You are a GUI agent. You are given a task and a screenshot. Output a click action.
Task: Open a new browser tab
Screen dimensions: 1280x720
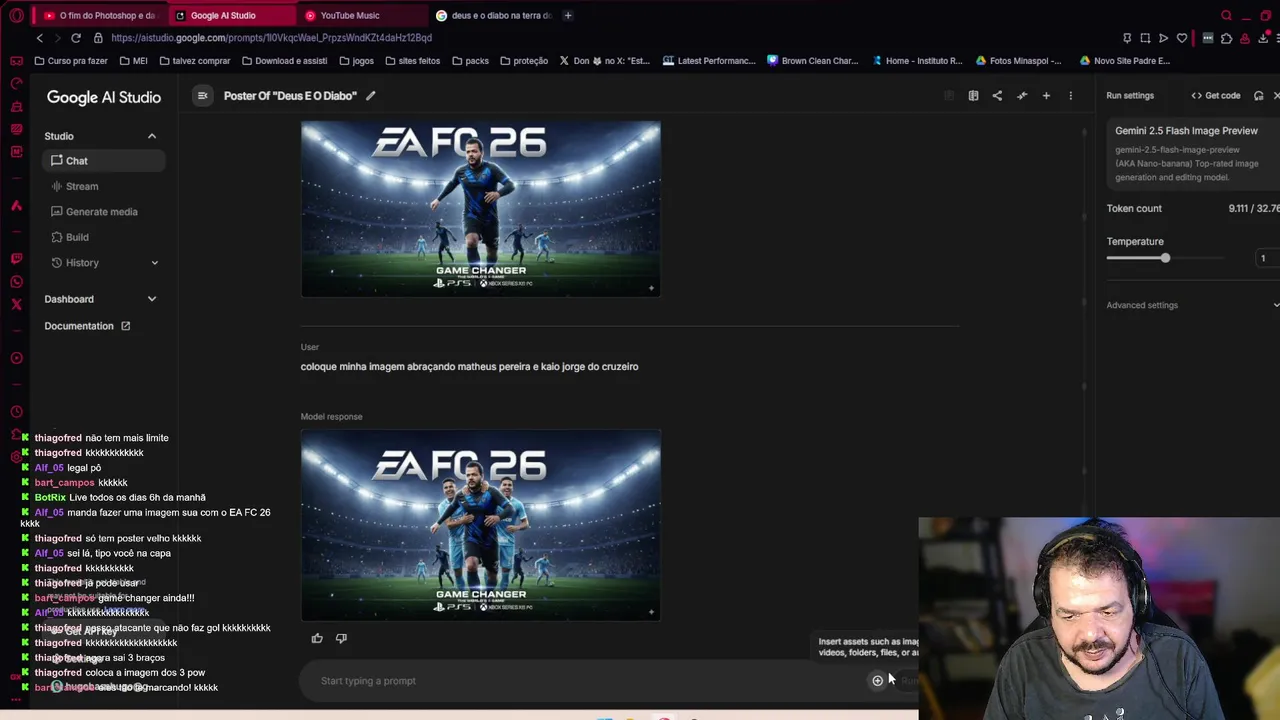[x=567, y=15]
